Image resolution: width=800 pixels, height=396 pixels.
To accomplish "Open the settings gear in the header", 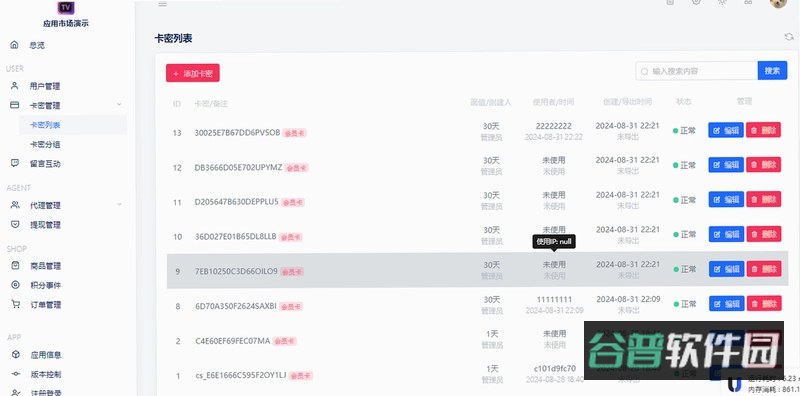I will (696, 3).
